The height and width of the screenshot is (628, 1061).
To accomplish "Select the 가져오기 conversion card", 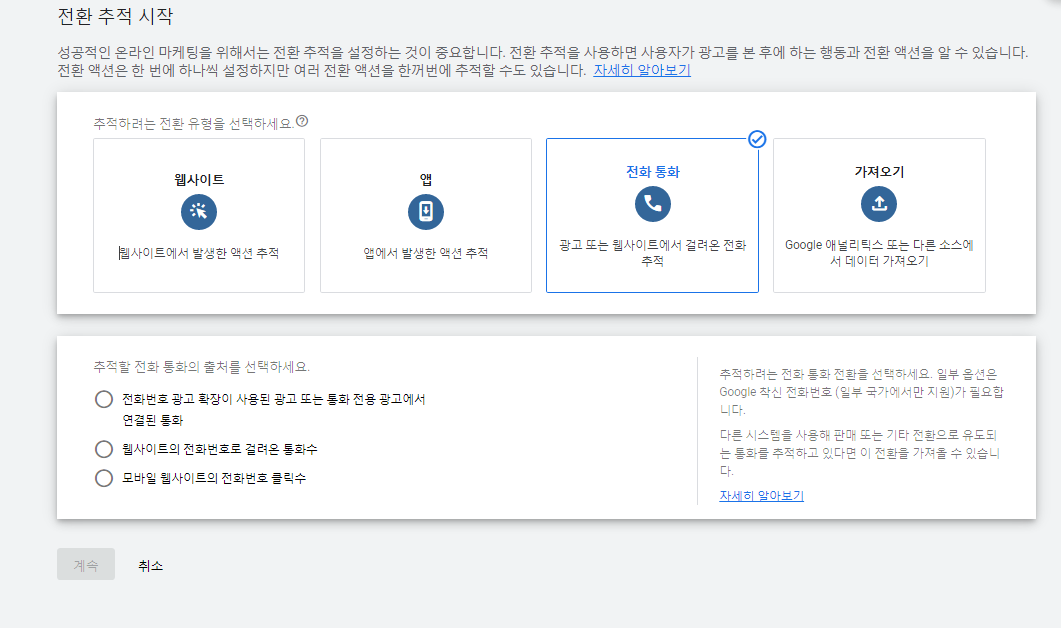I will tap(880, 215).
